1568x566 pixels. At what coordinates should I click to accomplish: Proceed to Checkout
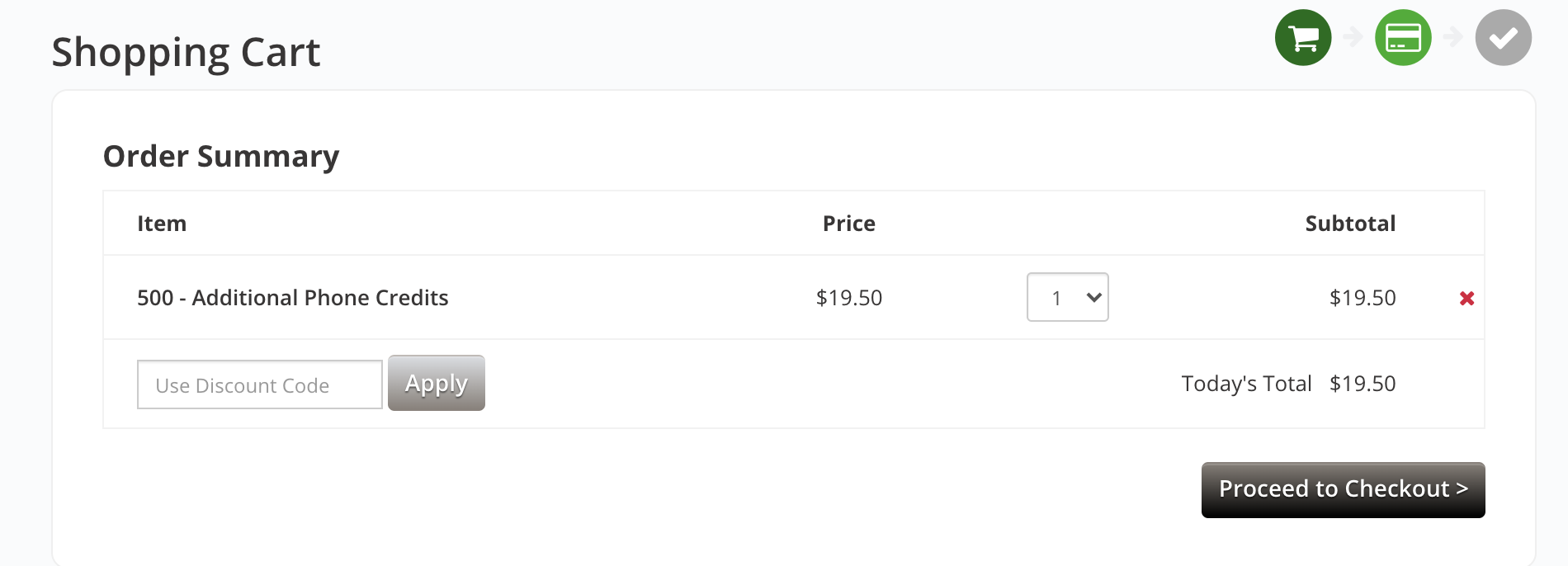(x=1343, y=490)
